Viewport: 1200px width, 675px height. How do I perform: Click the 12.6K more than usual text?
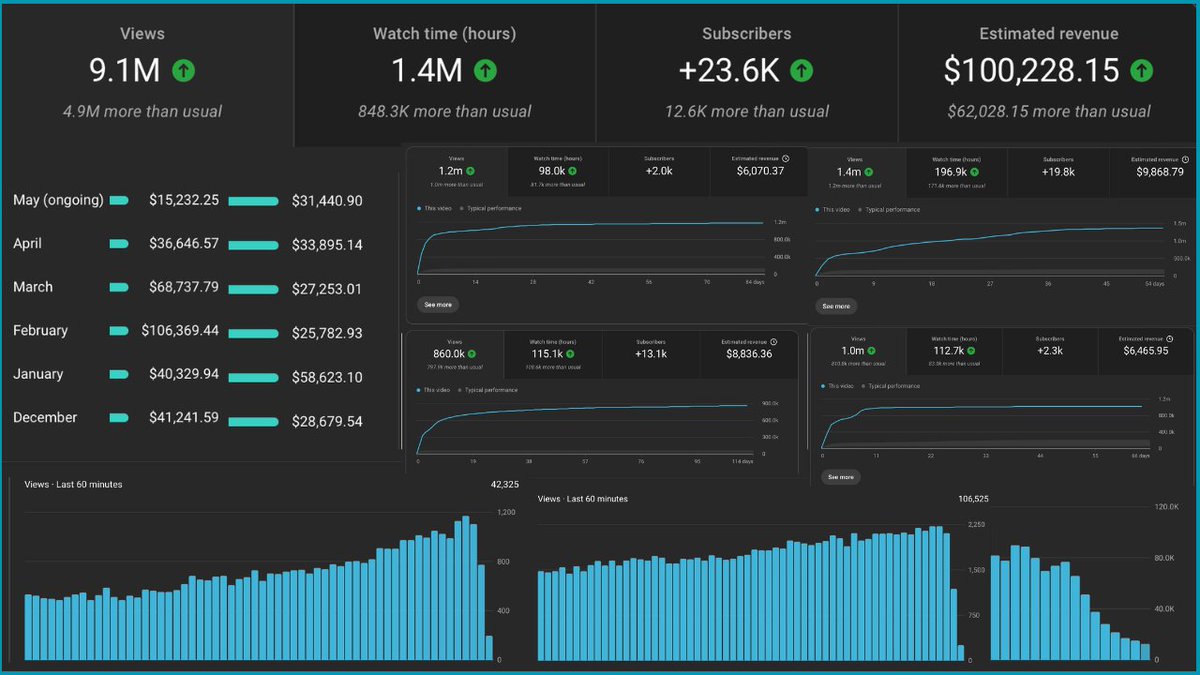click(x=747, y=111)
